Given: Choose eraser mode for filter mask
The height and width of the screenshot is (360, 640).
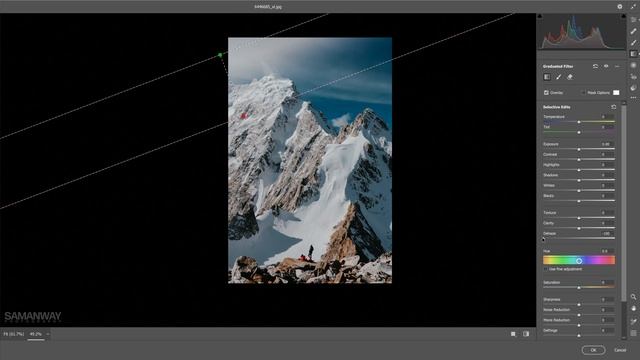Looking at the screenshot, I should pos(570,77).
